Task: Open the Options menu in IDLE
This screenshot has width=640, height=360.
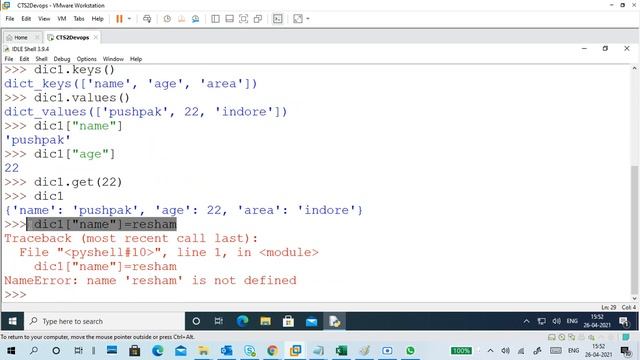Action: 87,59
